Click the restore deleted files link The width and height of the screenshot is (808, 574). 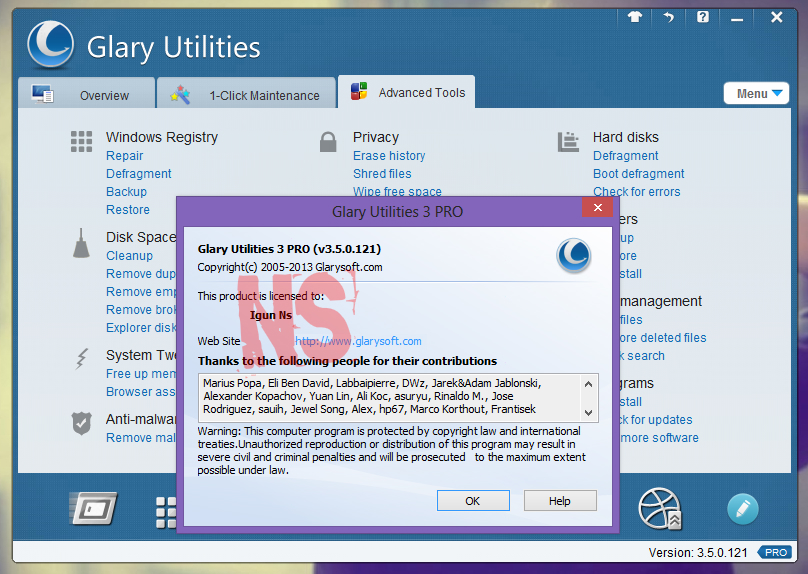point(663,337)
